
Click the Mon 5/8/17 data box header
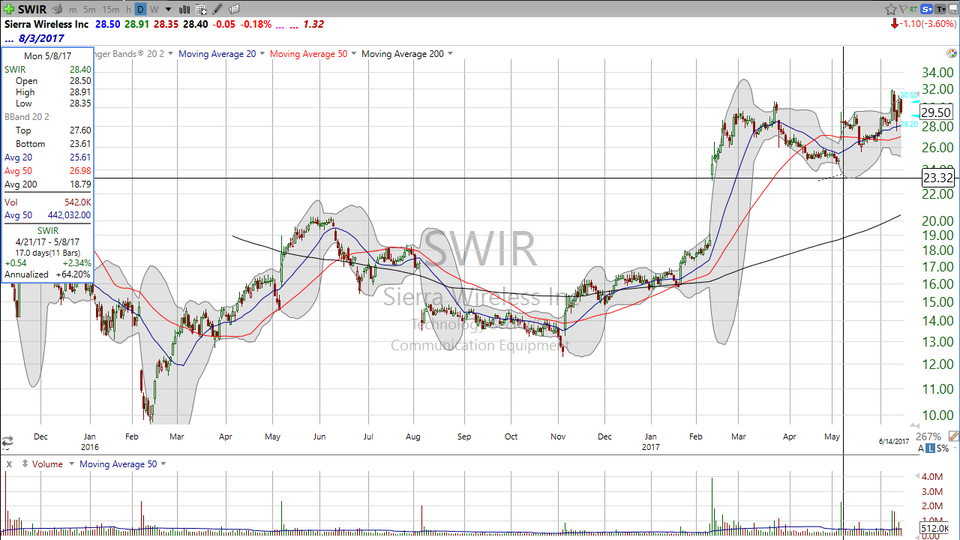tap(48, 56)
